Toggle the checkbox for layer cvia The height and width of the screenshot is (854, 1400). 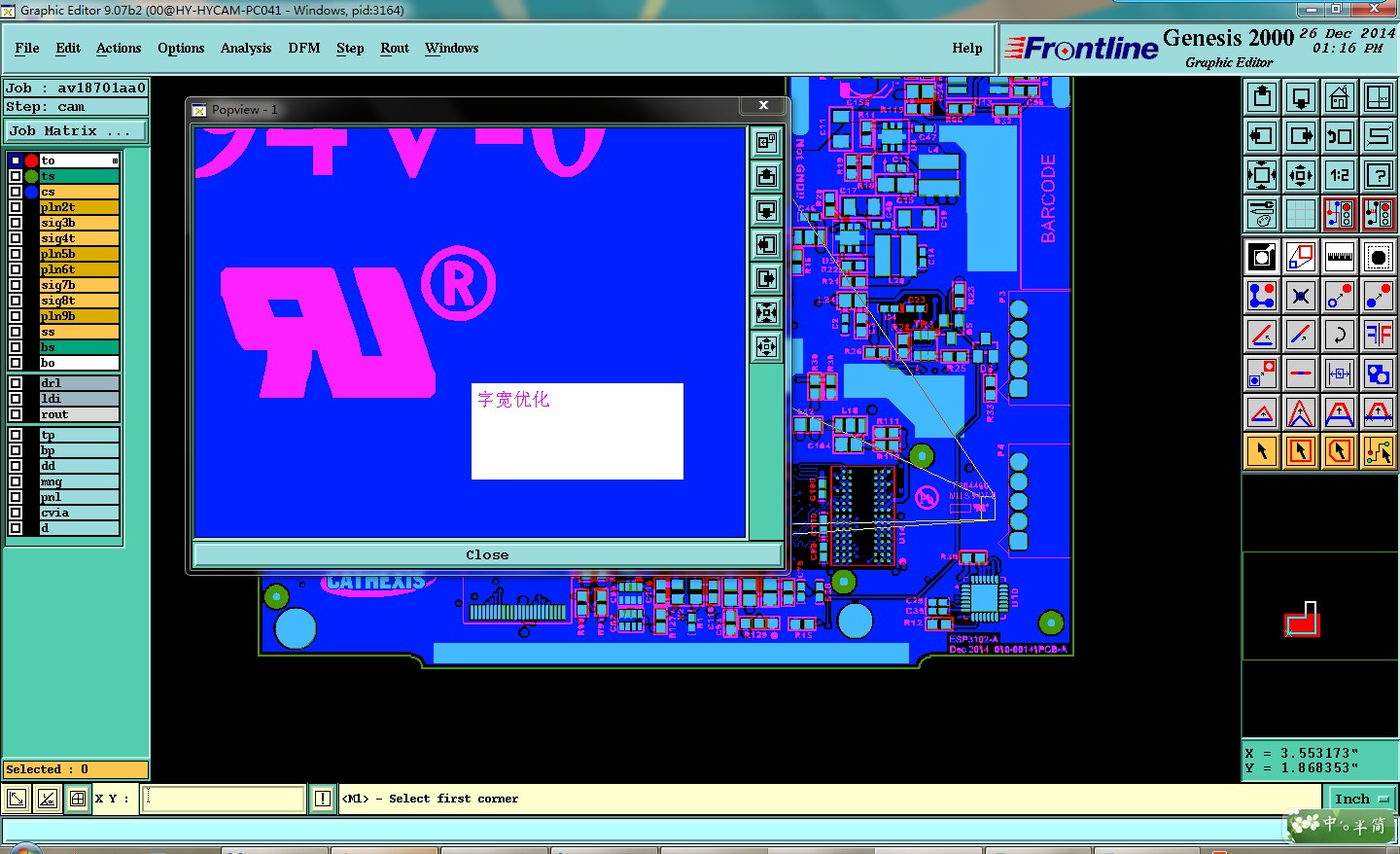[16, 513]
